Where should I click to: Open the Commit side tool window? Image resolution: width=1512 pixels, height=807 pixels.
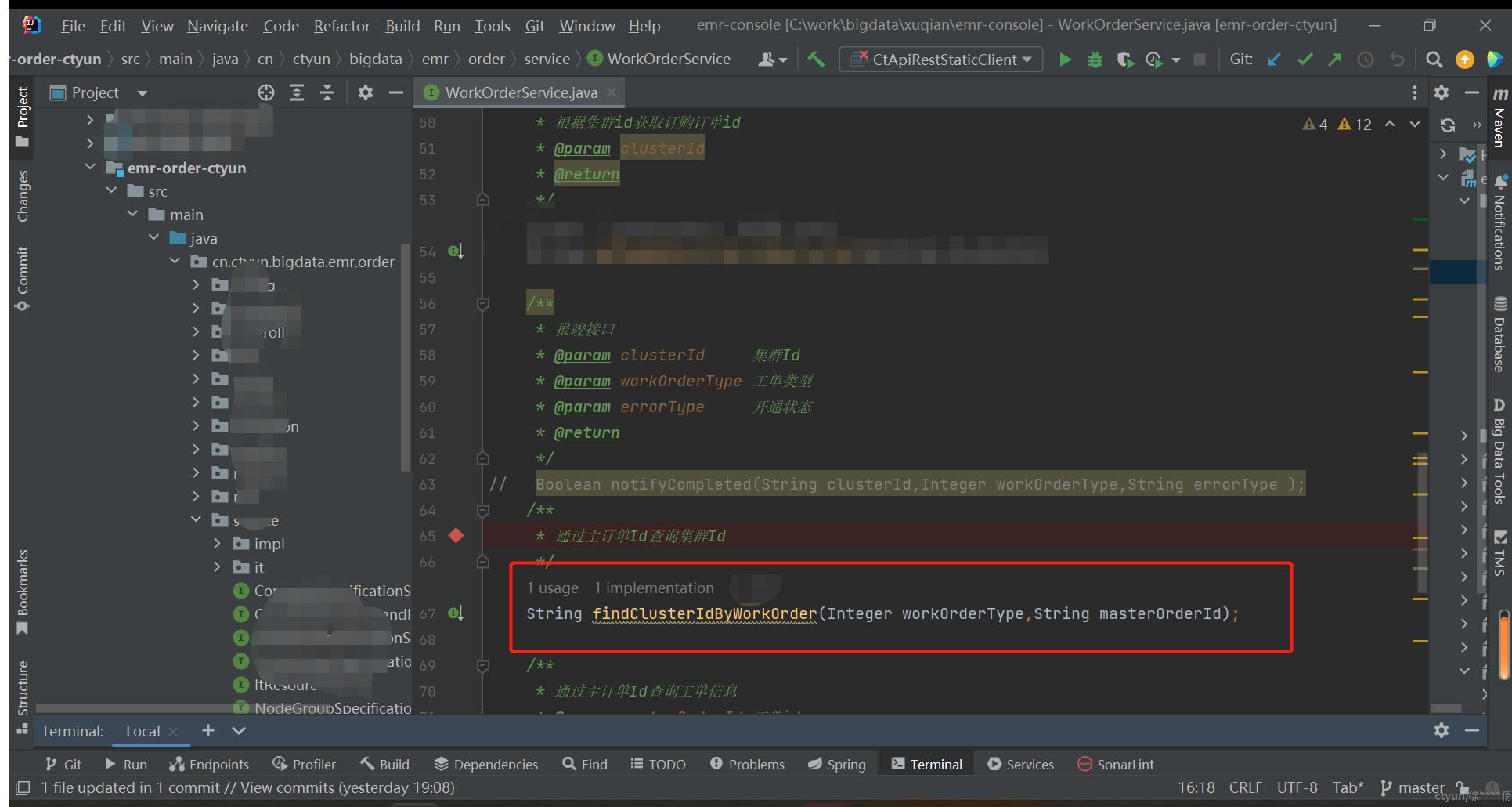22,278
